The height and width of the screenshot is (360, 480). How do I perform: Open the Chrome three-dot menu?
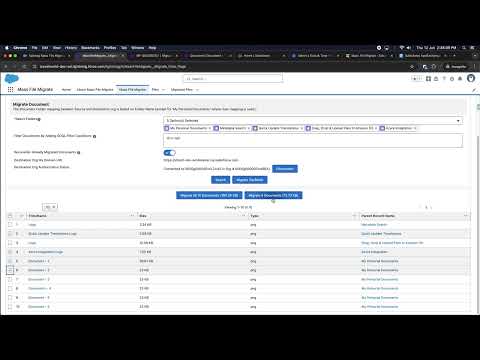point(475,67)
